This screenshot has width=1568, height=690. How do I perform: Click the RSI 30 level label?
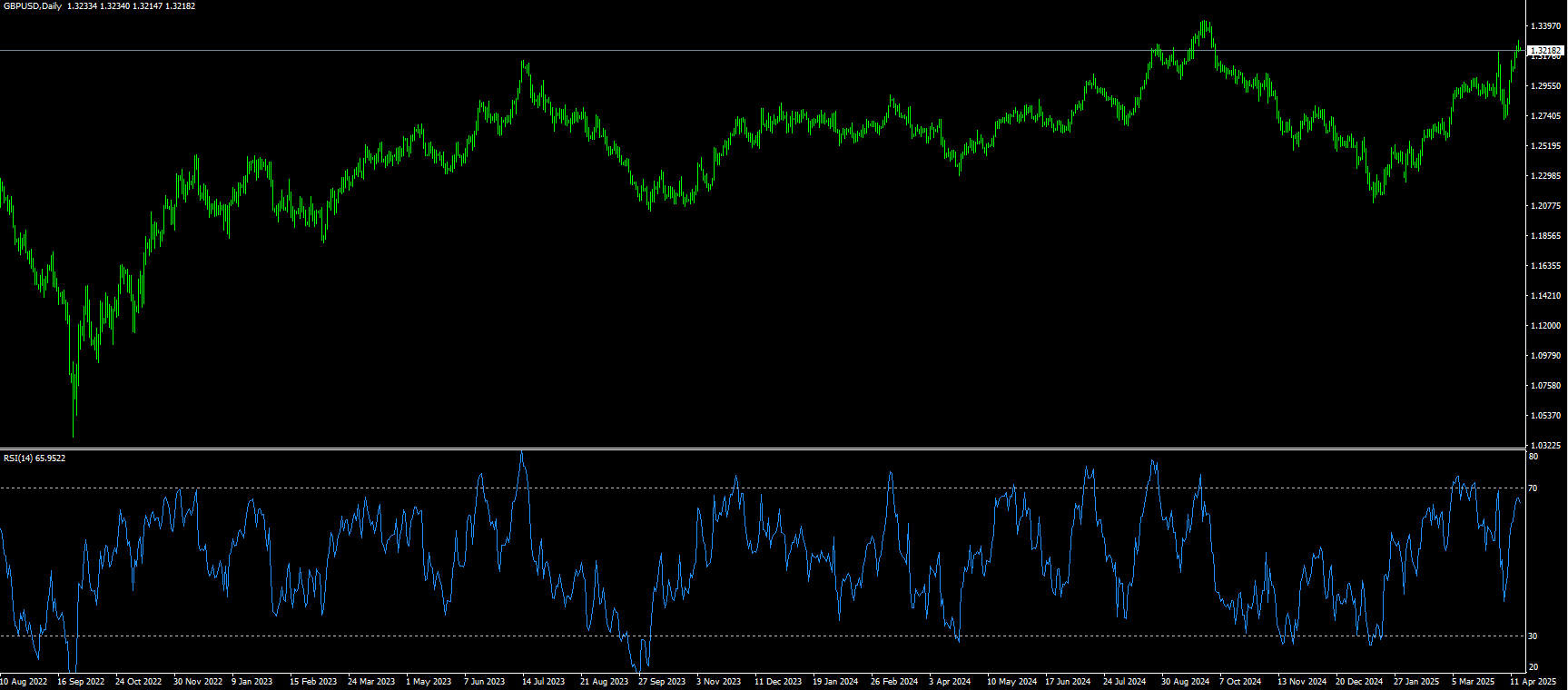[x=1533, y=636]
